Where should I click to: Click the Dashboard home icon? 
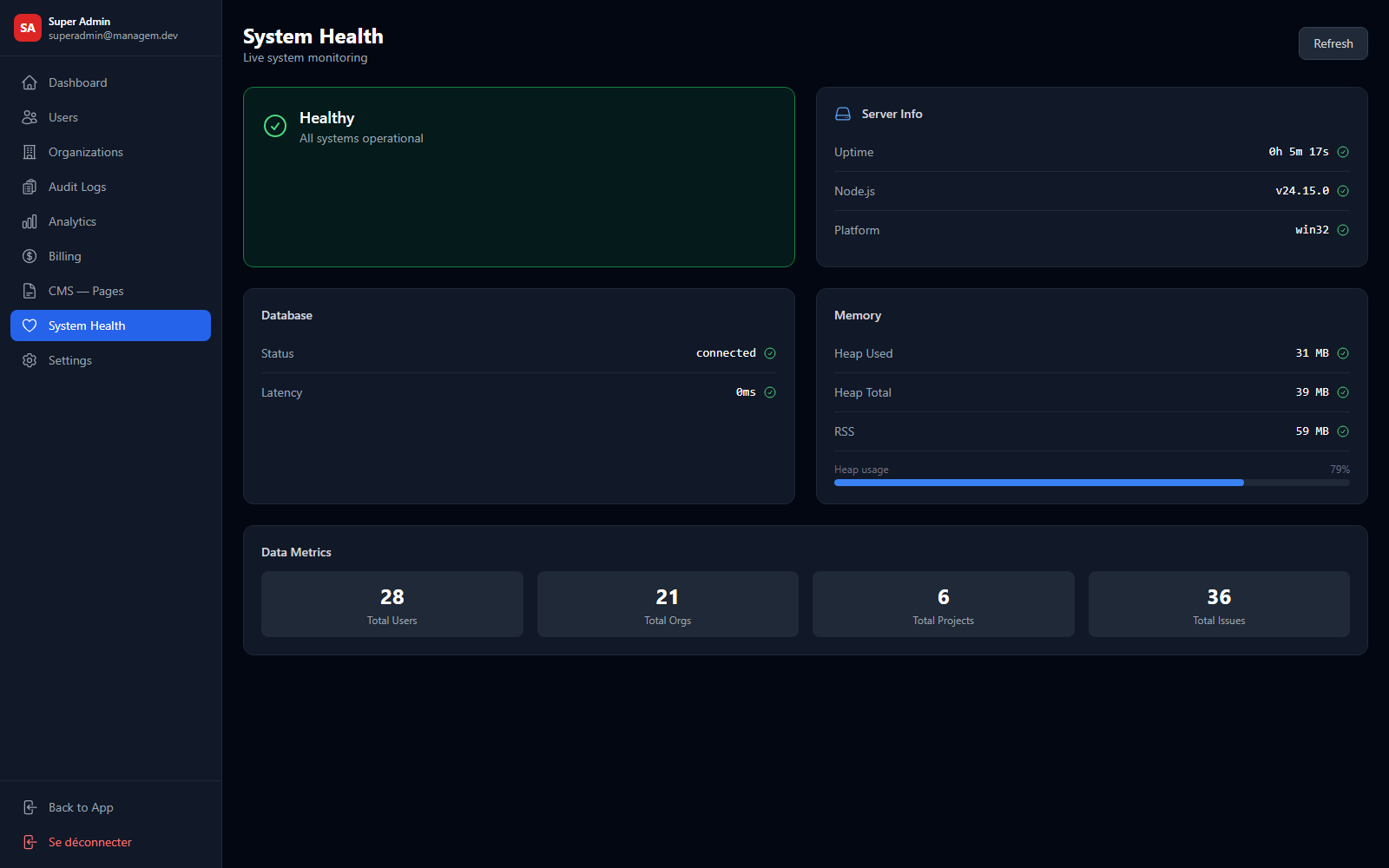pyautogui.click(x=30, y=82)
